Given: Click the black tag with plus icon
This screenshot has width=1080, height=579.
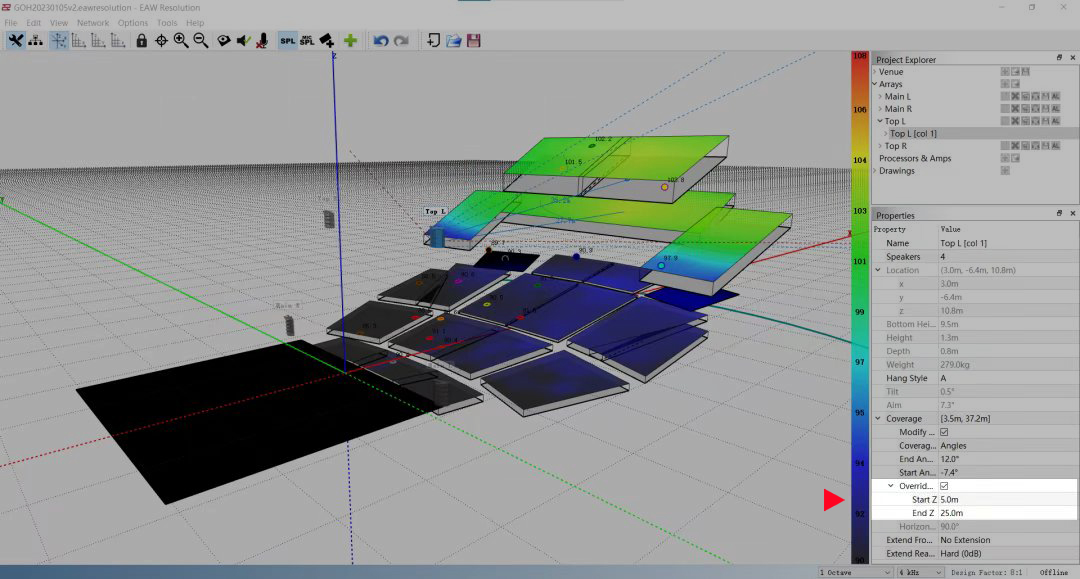Looking at the screenshot, I should tap(327, 41).
